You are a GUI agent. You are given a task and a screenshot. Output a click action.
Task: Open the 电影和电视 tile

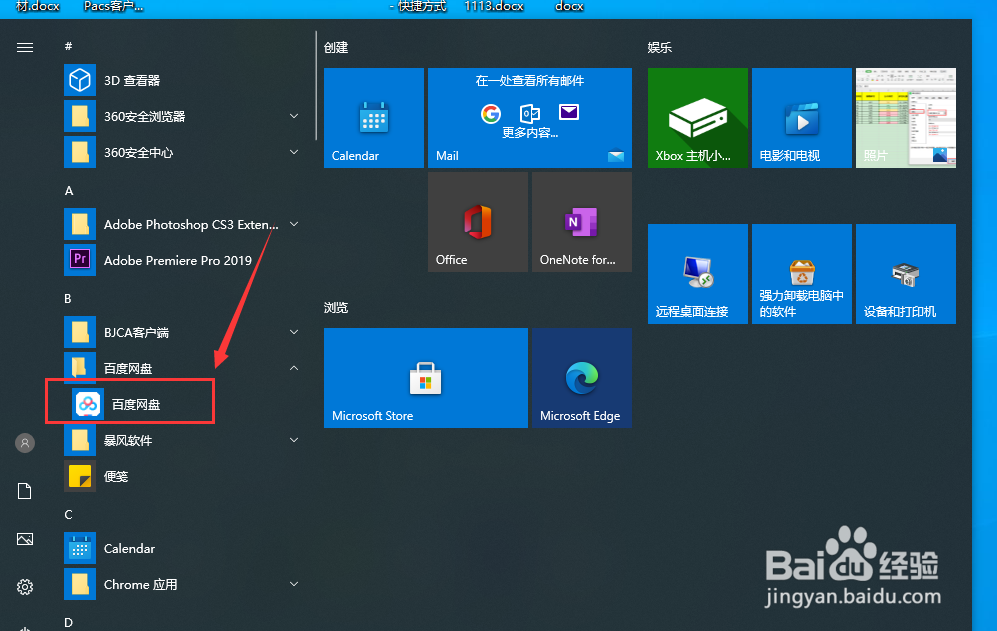802,118
